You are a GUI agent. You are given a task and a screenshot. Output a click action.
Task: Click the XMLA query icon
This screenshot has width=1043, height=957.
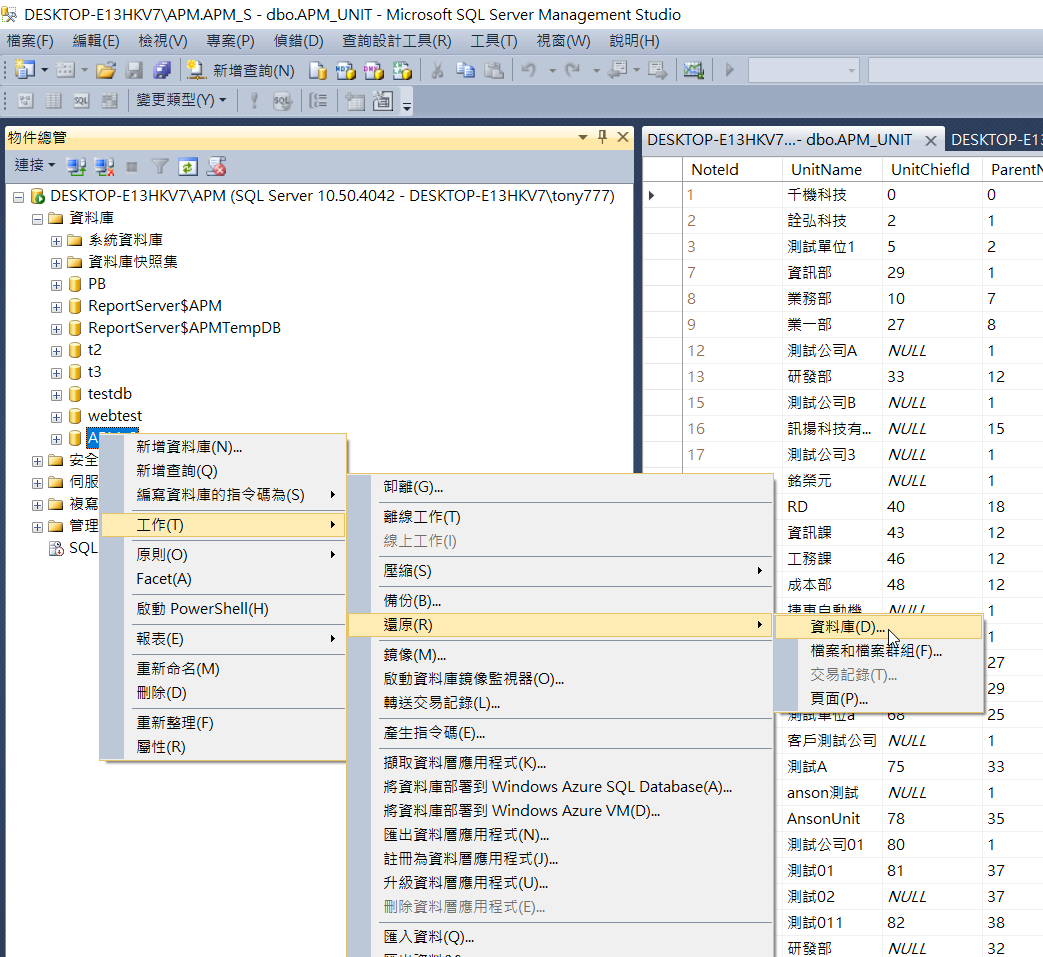coord(402,70)
